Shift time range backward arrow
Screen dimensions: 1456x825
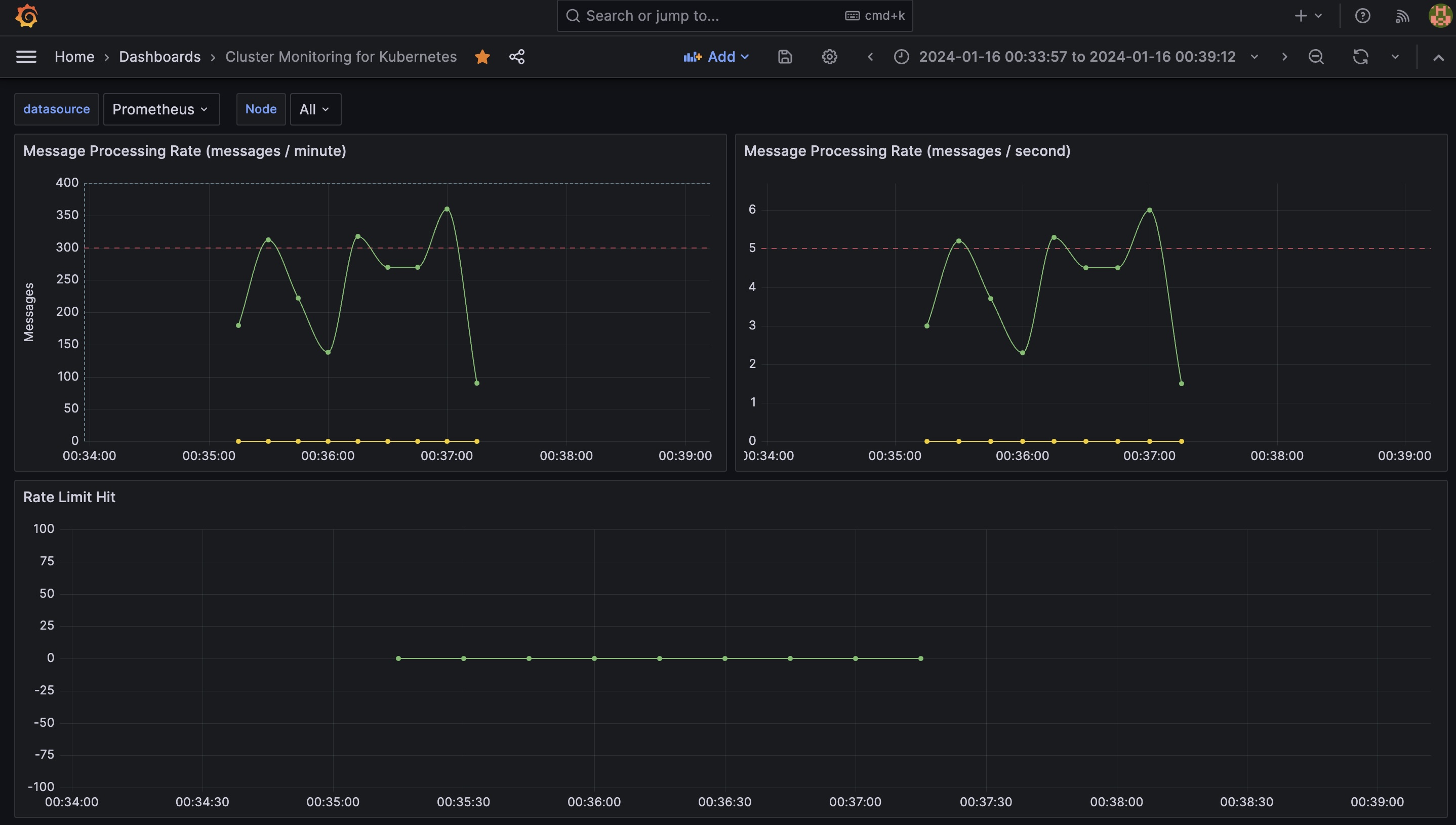click(x=870, y=57)
